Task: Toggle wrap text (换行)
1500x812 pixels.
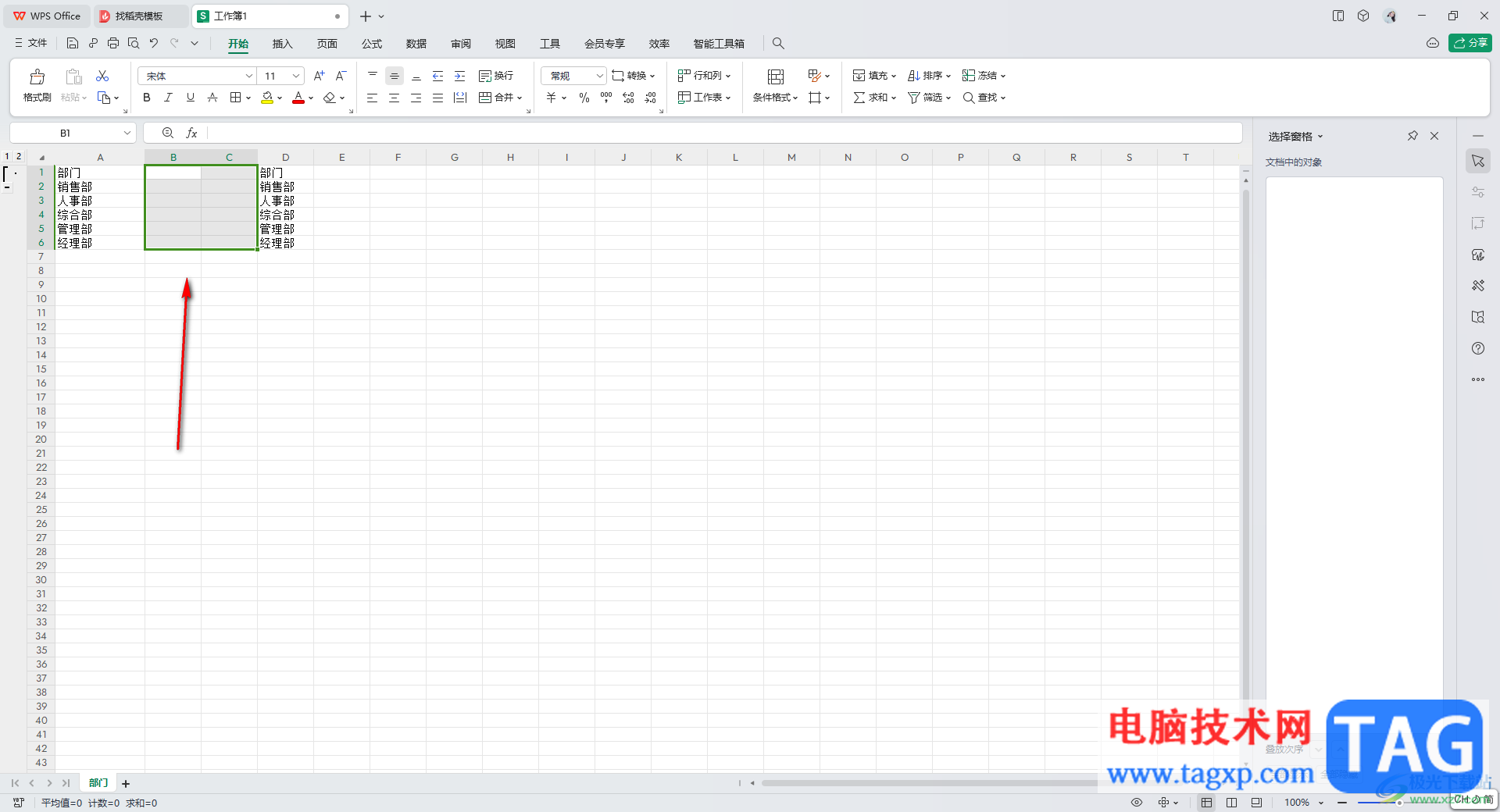Action: coord(496,76)
